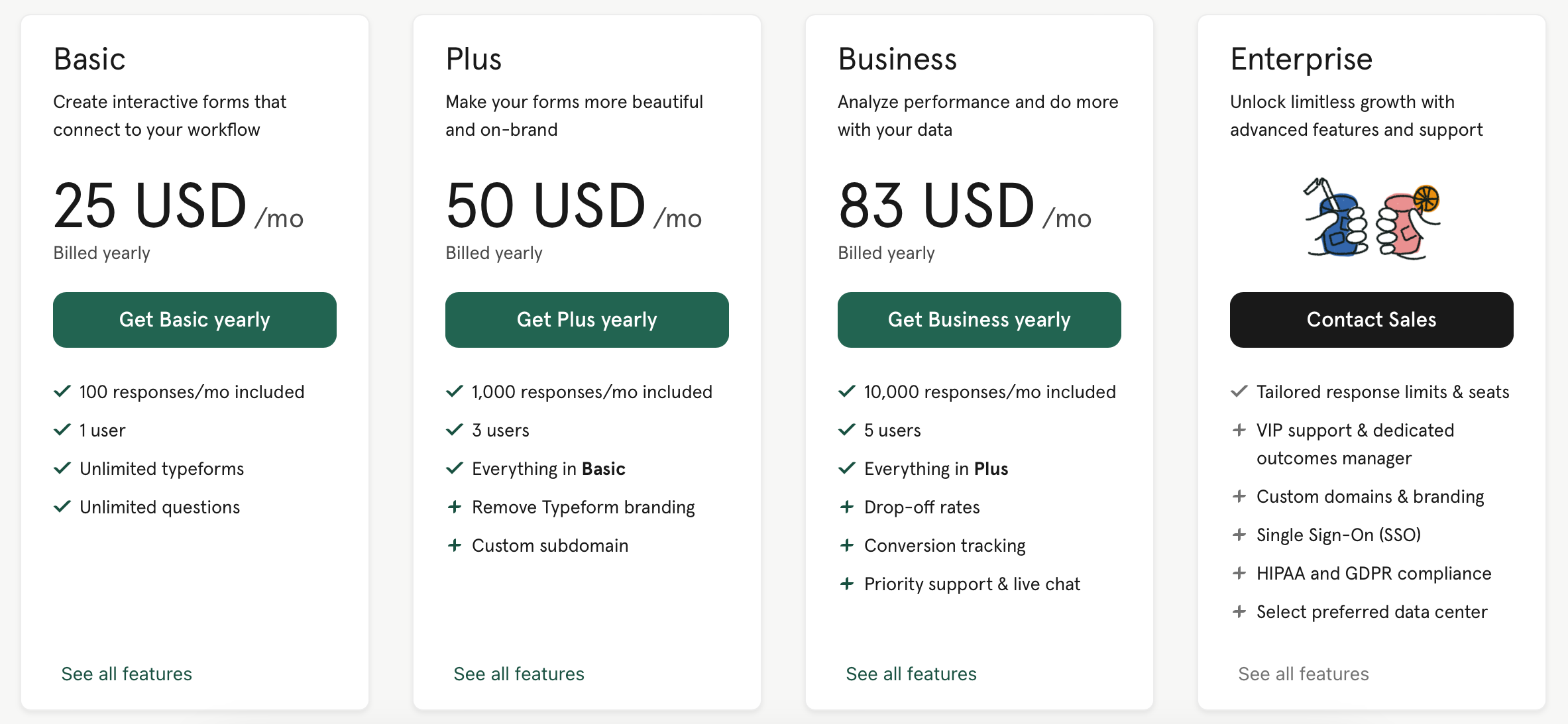The width and height of the screenshot is (1568, 724).
Task: Click the 83 USD price text
Action: pos(936,206)
